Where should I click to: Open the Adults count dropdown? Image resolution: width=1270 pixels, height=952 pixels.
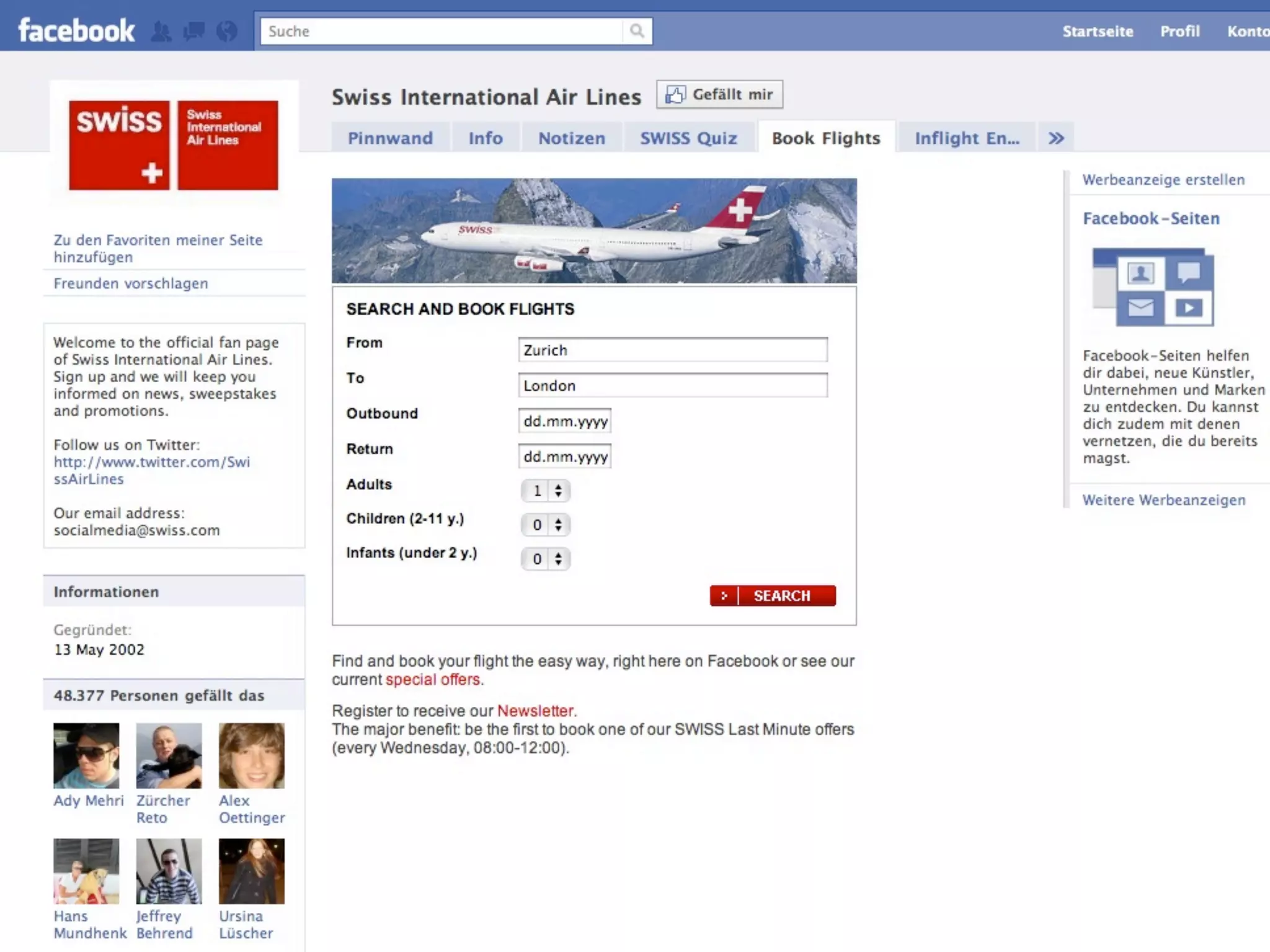tap(546, 491)
